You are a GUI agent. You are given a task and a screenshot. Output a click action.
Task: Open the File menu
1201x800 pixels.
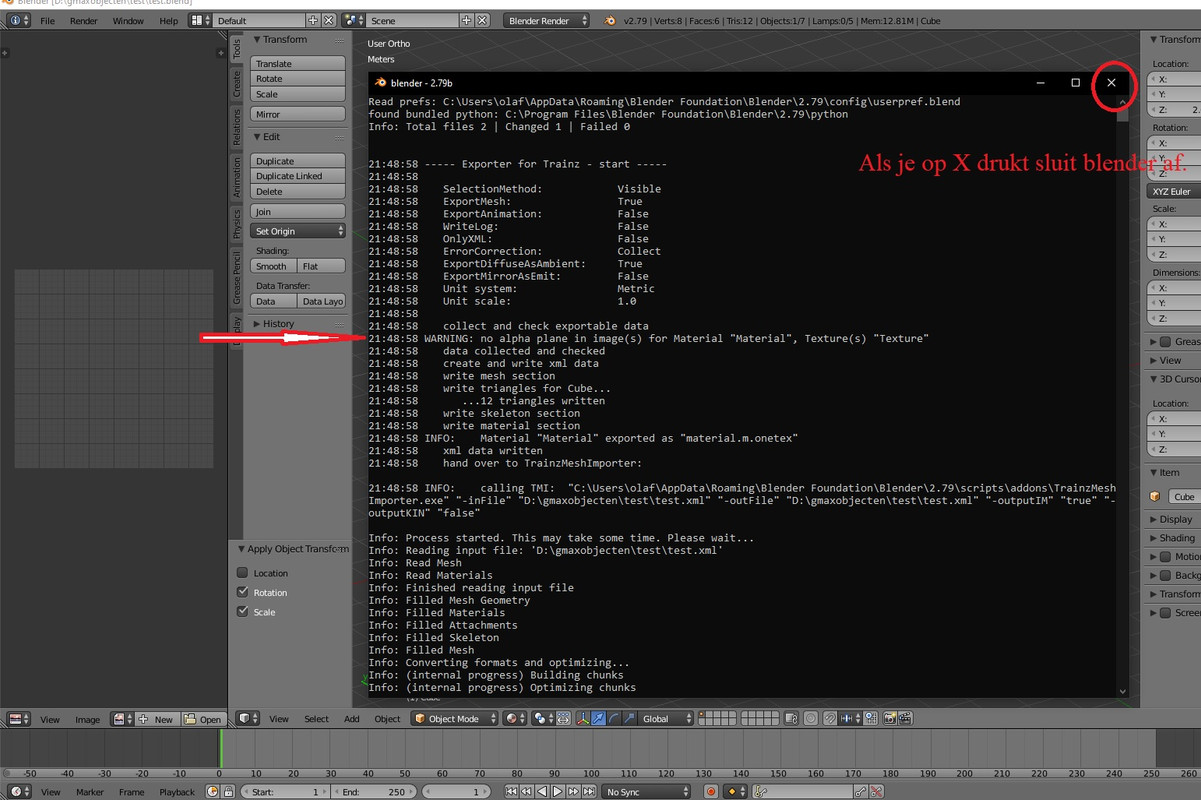coord(47,20)
